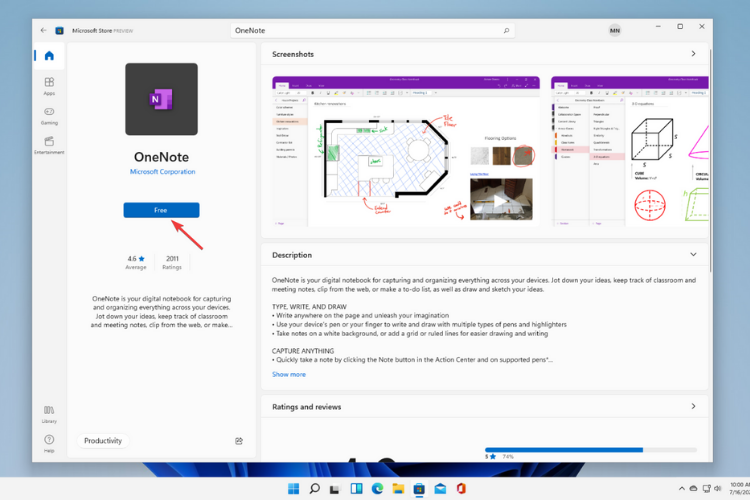Click the Free install button
The image size is (750, 500).
[161, 210]
